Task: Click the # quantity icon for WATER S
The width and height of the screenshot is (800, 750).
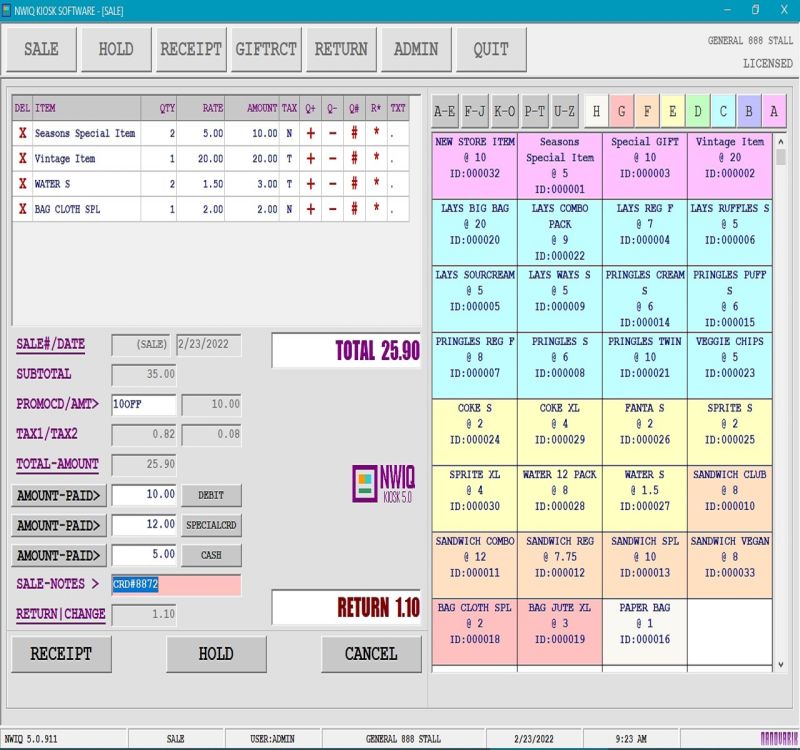Action: coord(354,184)
